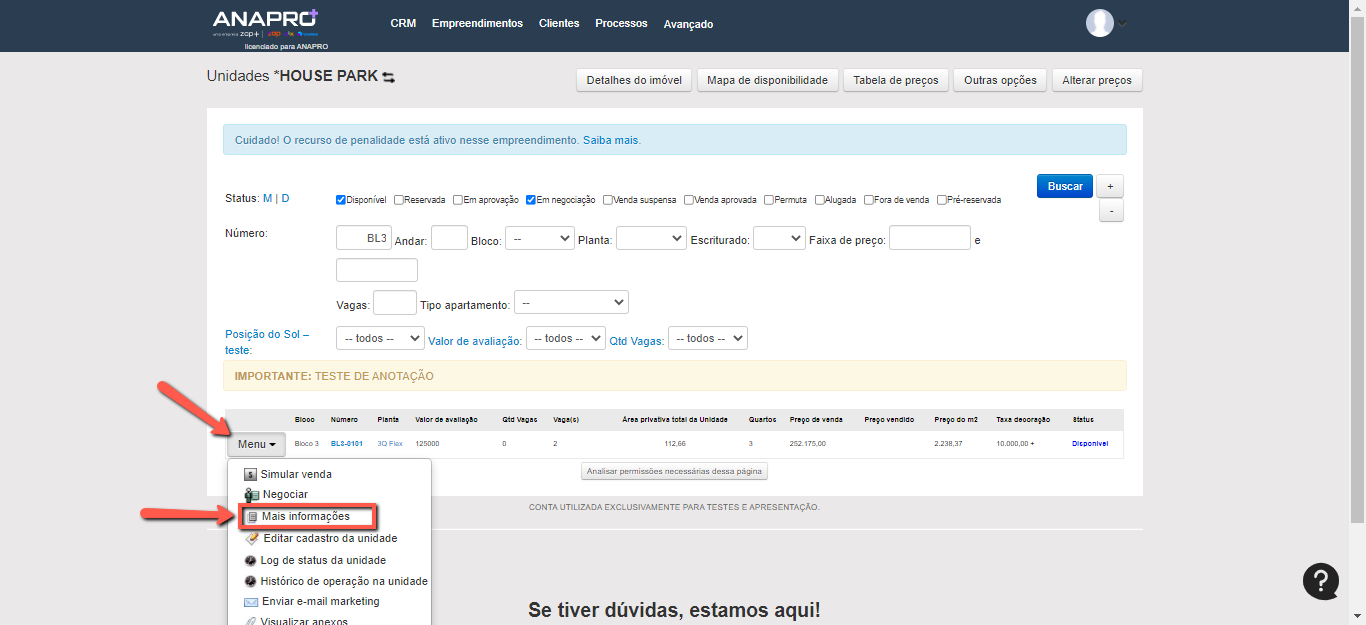
Task: Enable the Reservada status checkbox
Action: (x=399, y=199)
